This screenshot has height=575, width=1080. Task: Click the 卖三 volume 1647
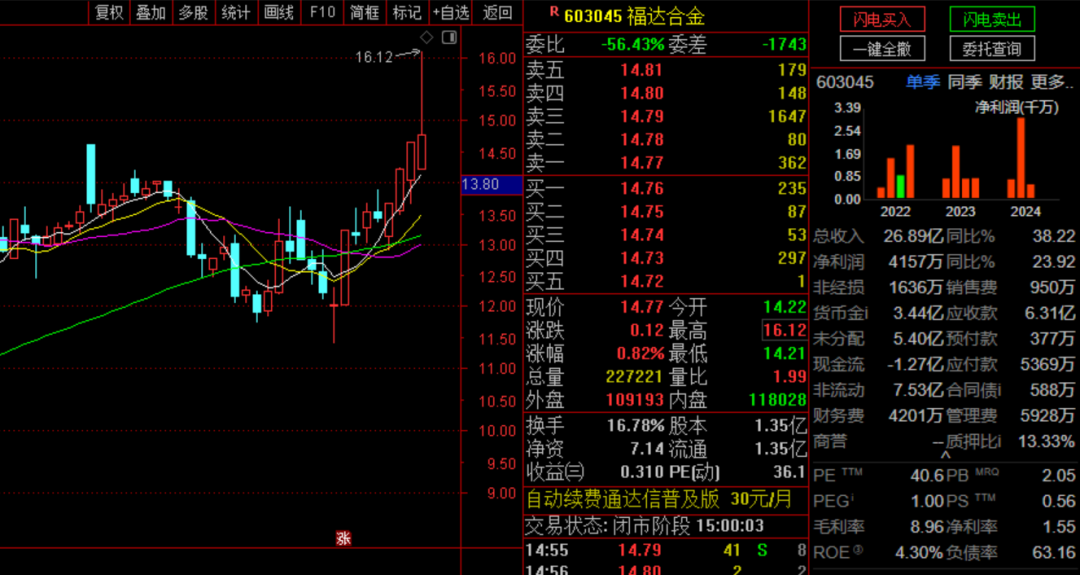point(787,116)
